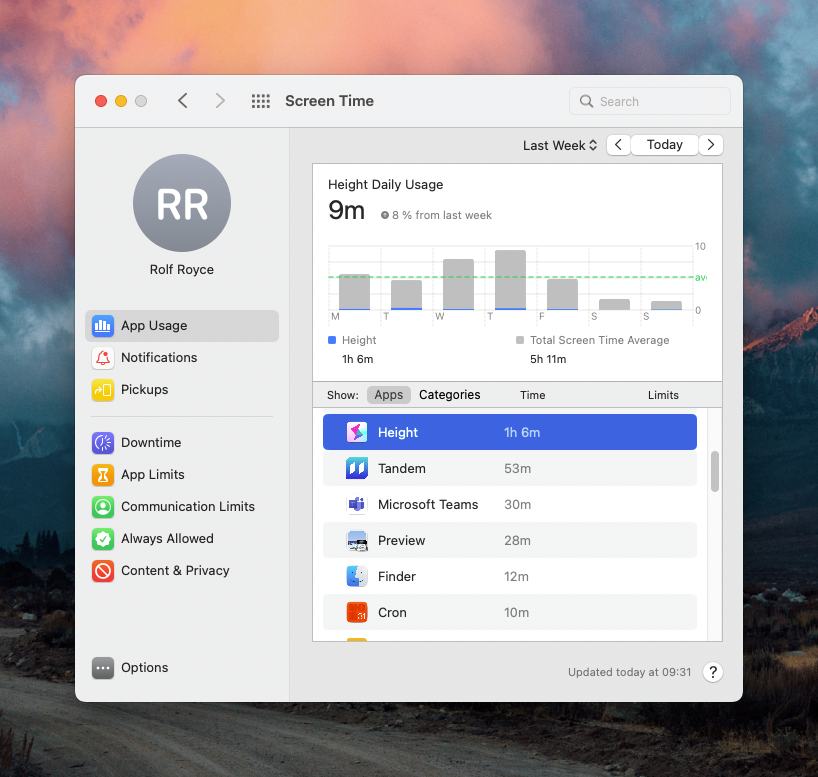Sort by the Time column
The height and width of the screenshot is (777, 818).
point(533,395)
